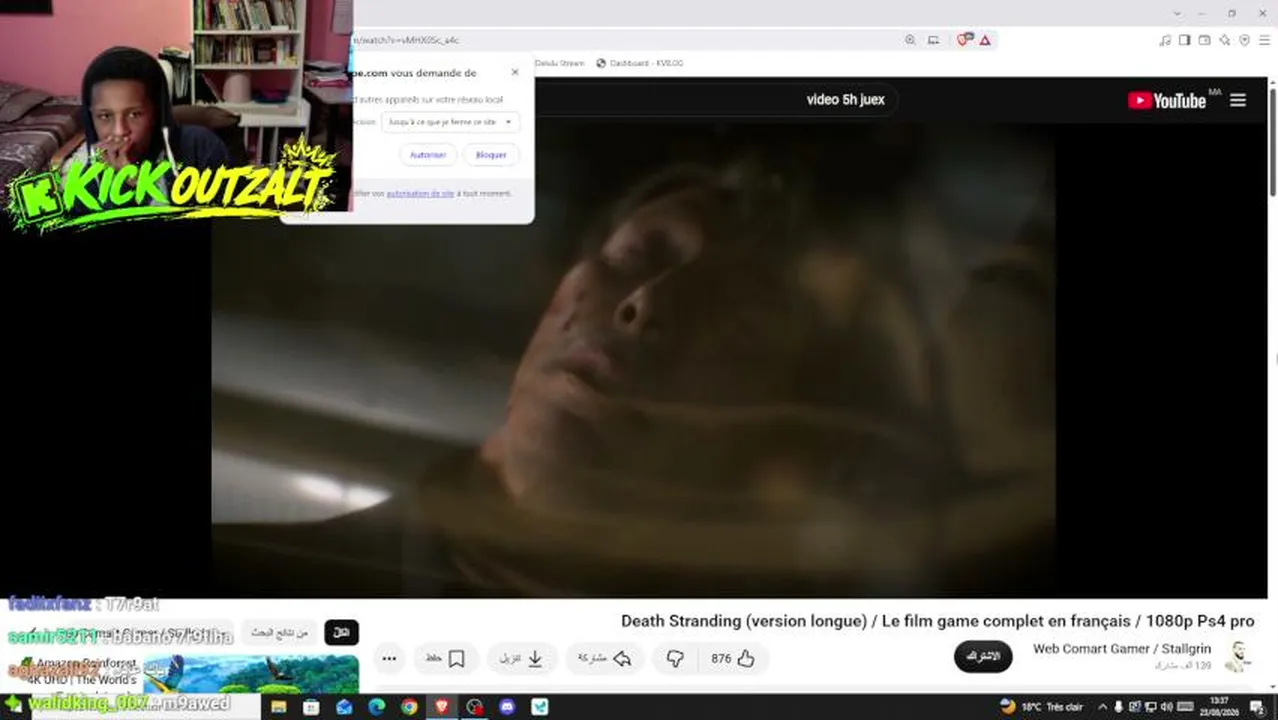The width and height of the screenshot is (1278, 720).
Task: Go to the YouTube home logo
Action: point(1167,100)
